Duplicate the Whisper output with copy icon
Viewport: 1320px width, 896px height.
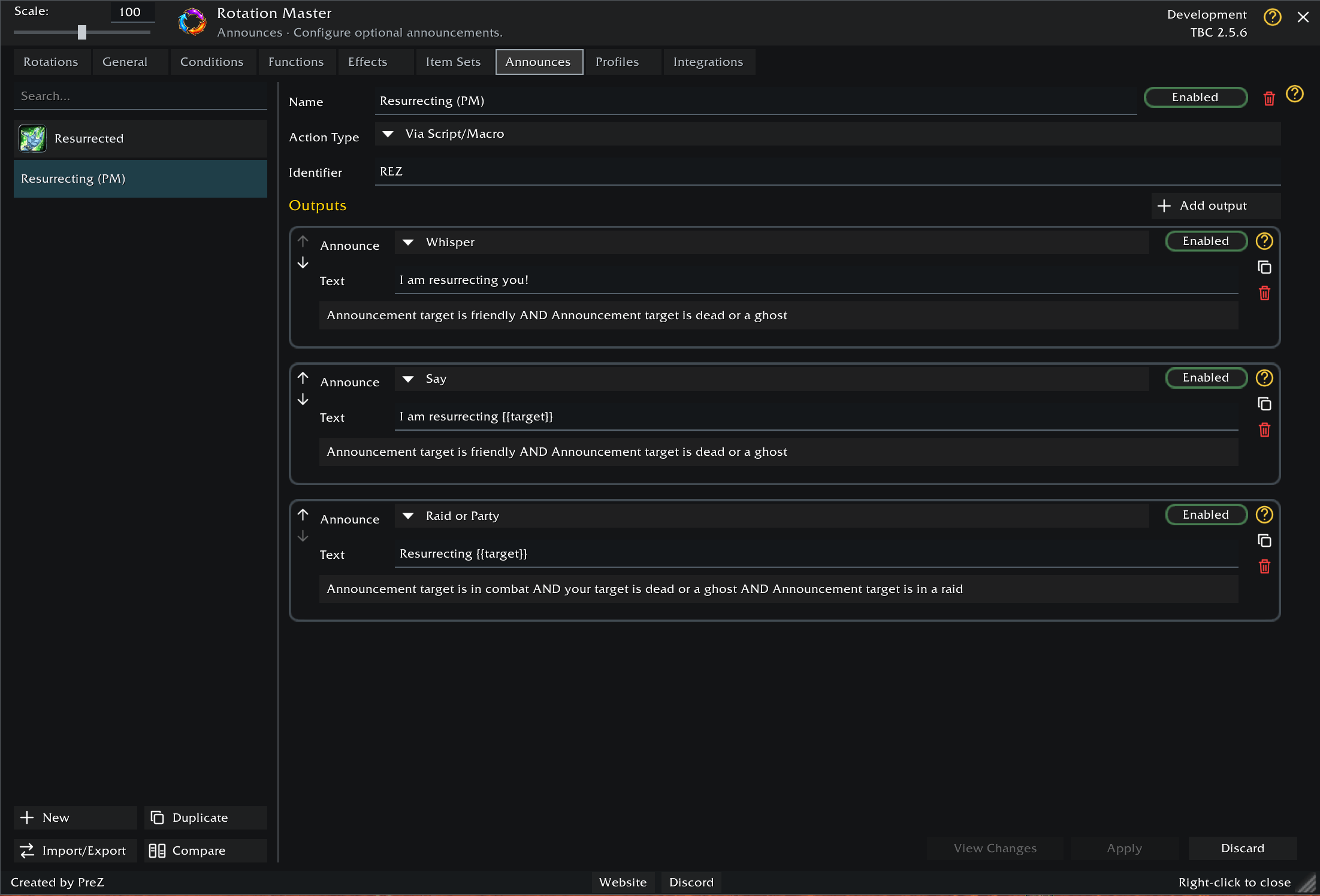click(x=1264, y=267)
